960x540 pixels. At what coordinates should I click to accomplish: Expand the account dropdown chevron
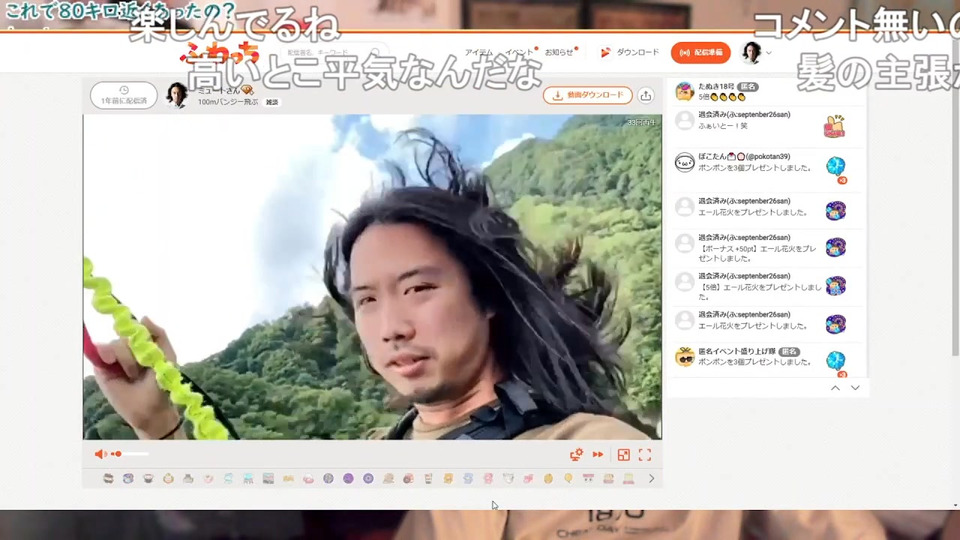pos(769,53)
